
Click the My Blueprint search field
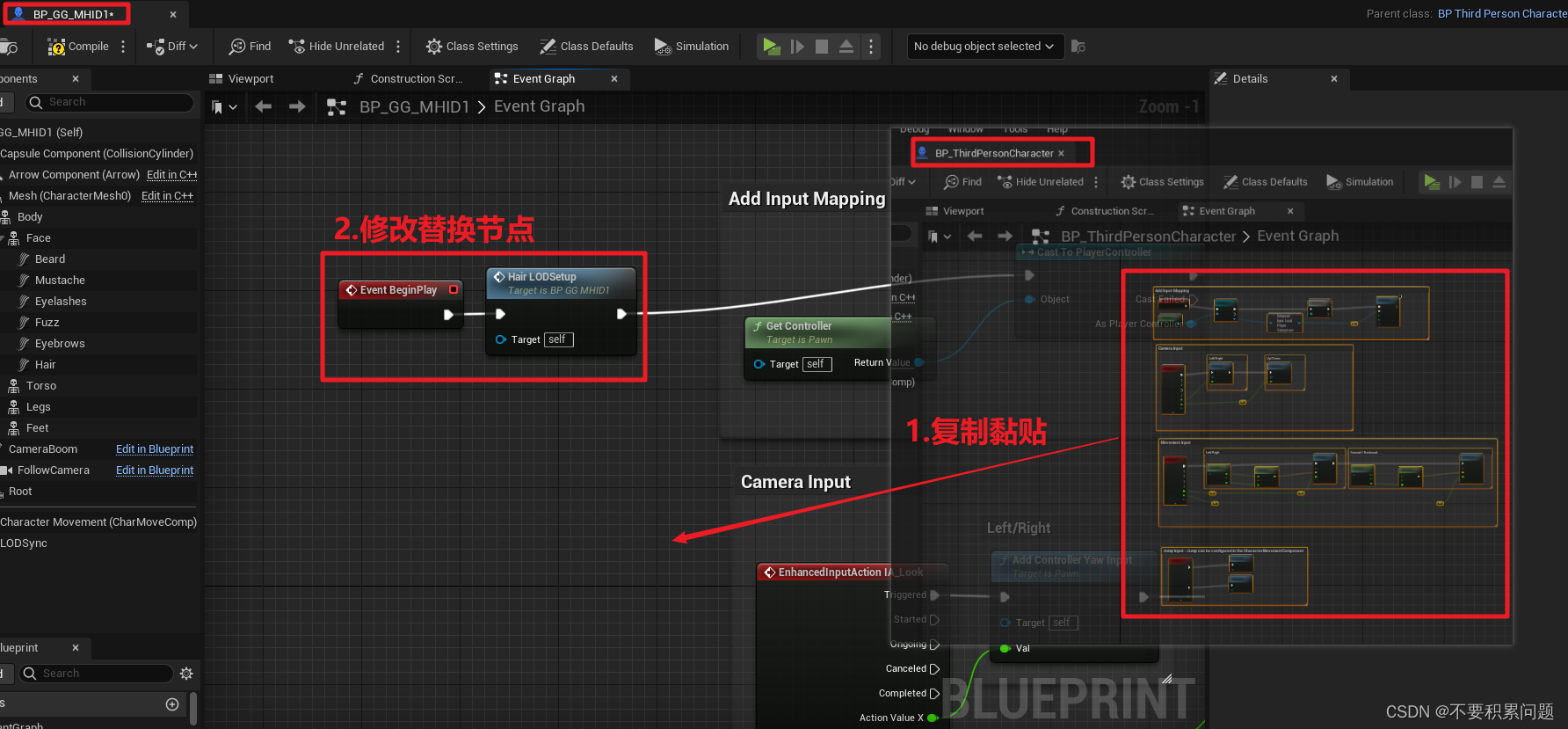(x=97, y=674)
